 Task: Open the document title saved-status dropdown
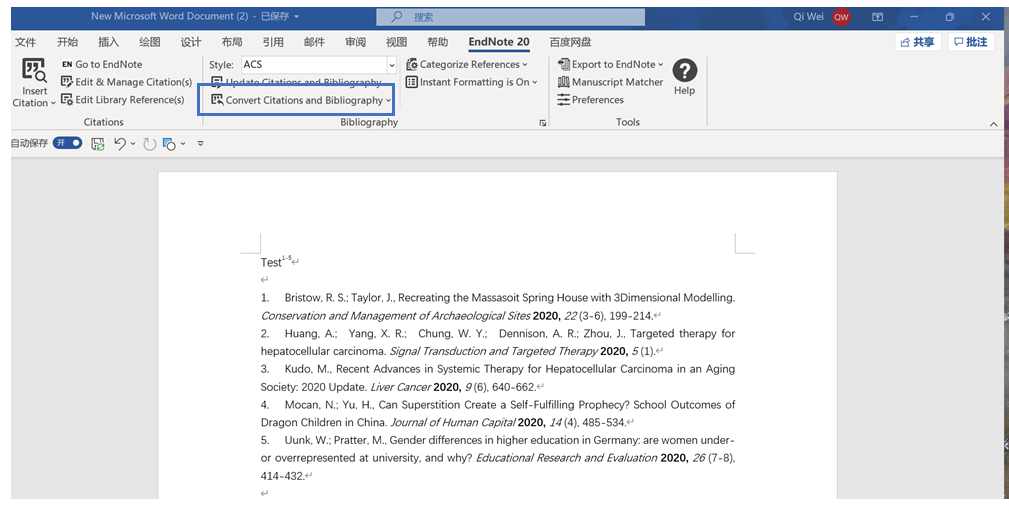coord(297,16)
